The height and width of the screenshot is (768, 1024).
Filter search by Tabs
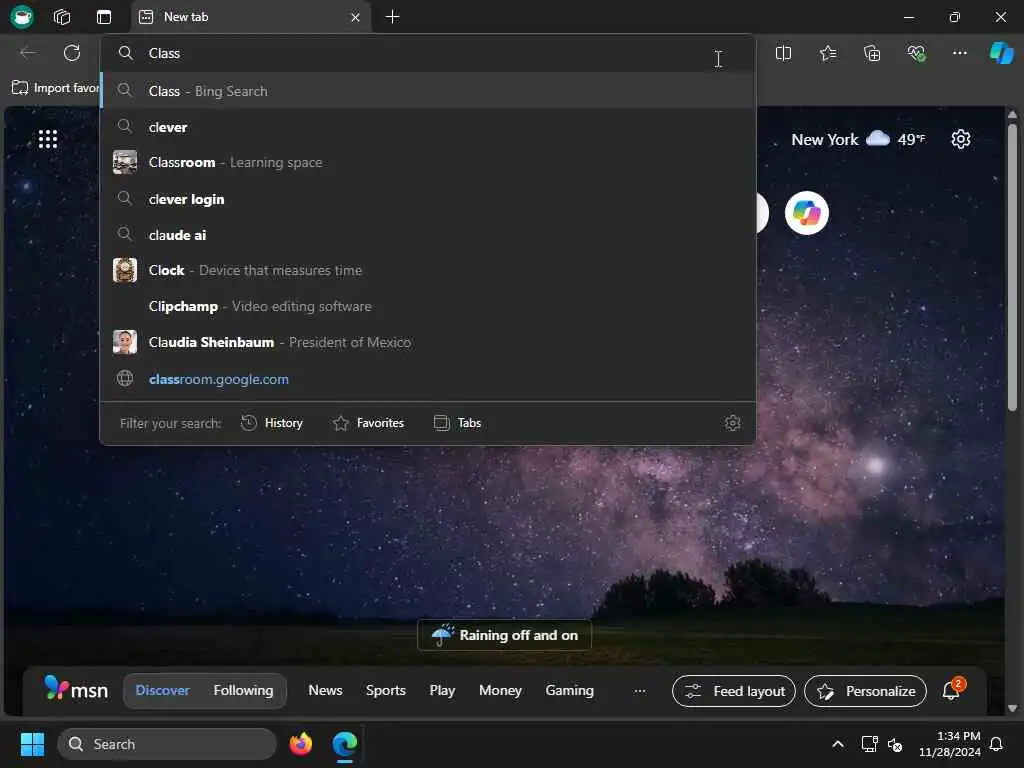[457, 423]
